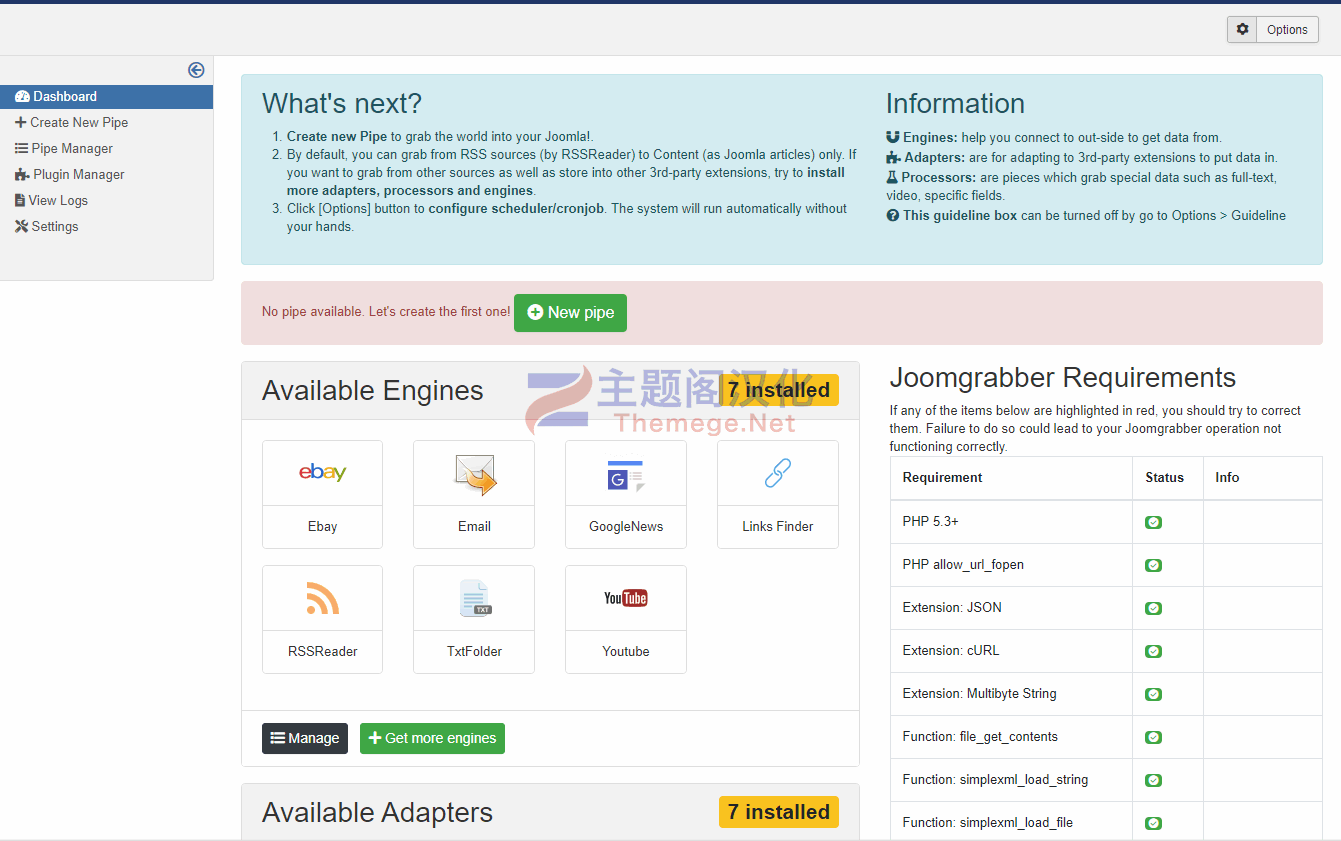Open the Links Finder engine icon

(778, 473)
